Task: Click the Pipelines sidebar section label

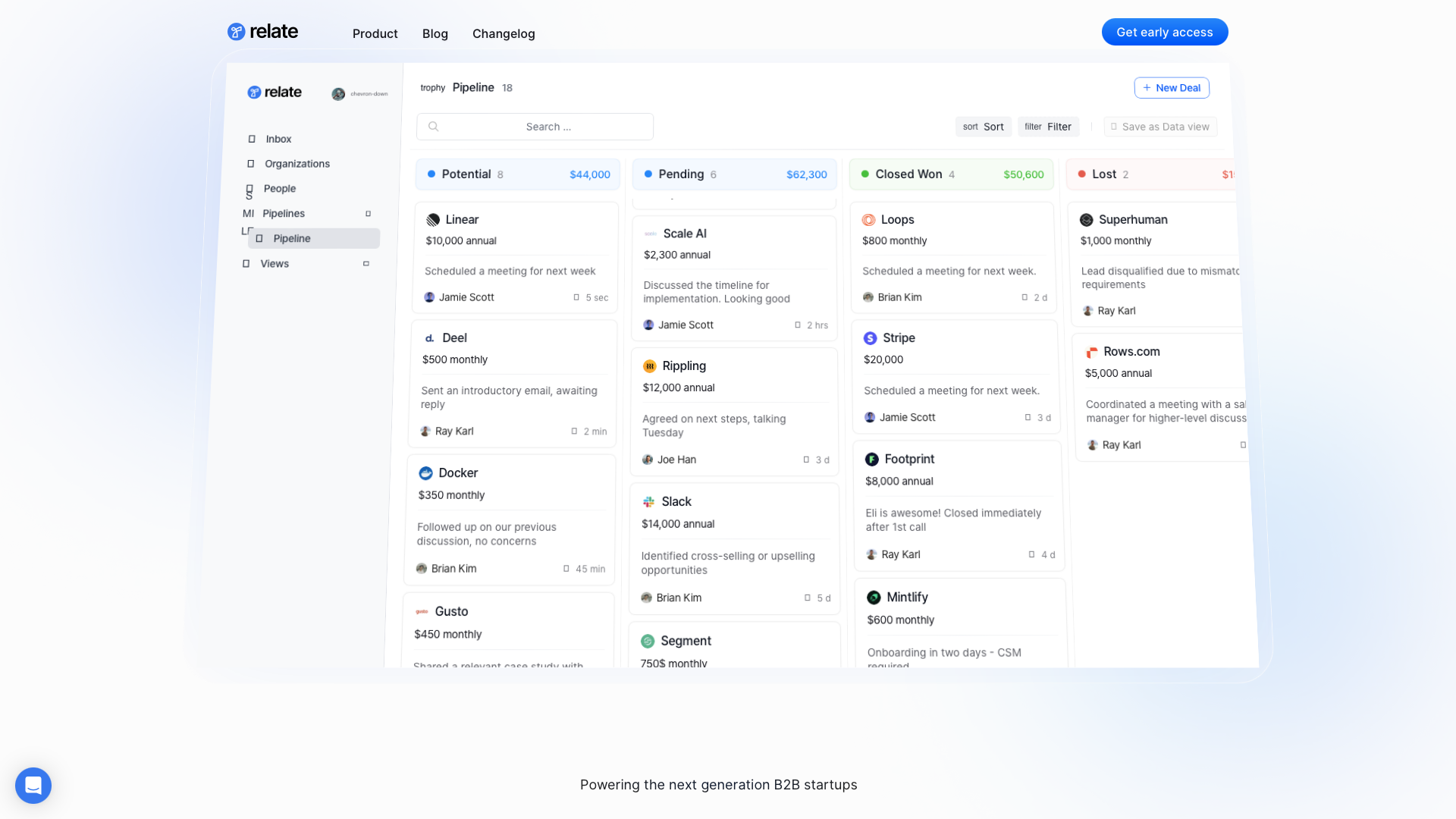Action: (x=284, y=214)
